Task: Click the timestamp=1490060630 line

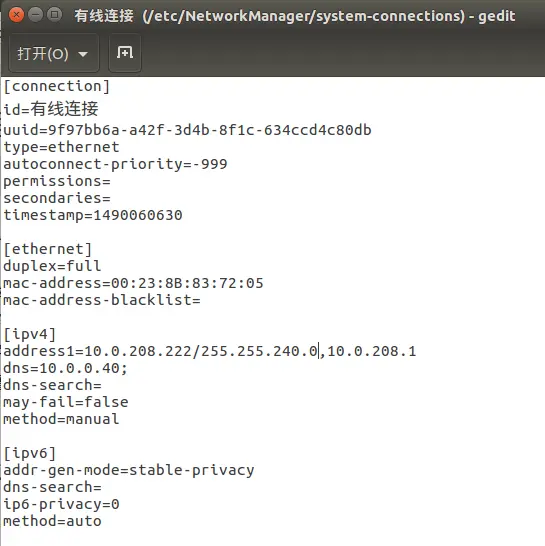Action: [93, 215]
